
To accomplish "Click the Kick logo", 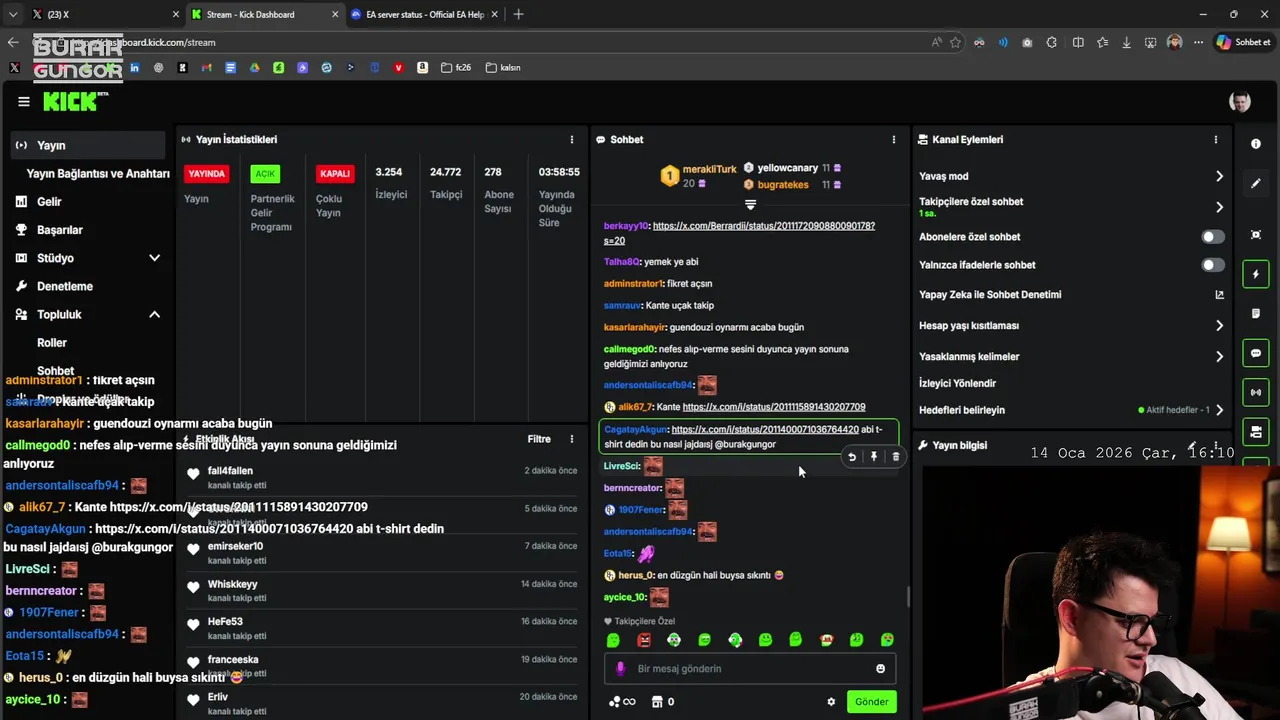I will click(x=75, y=101).
